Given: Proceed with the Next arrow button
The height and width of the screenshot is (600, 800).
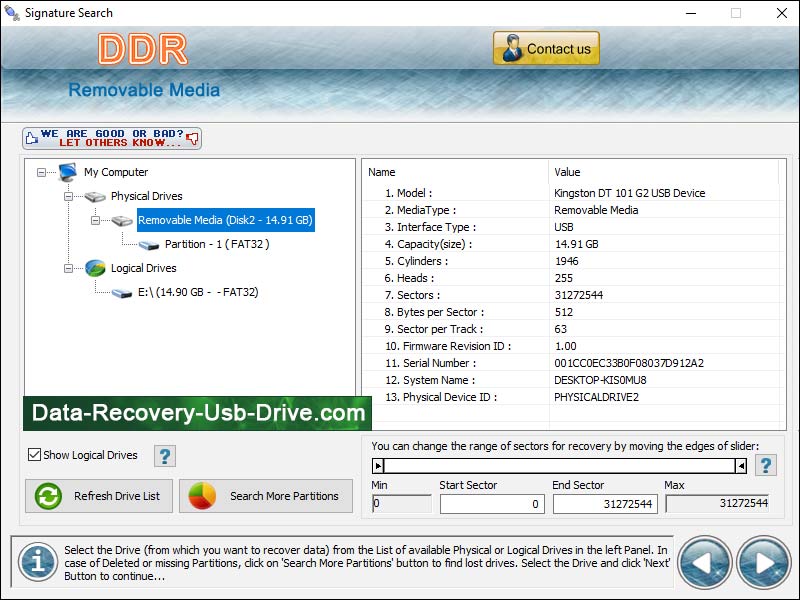Looking at the screenshot, I should (763, 562).
